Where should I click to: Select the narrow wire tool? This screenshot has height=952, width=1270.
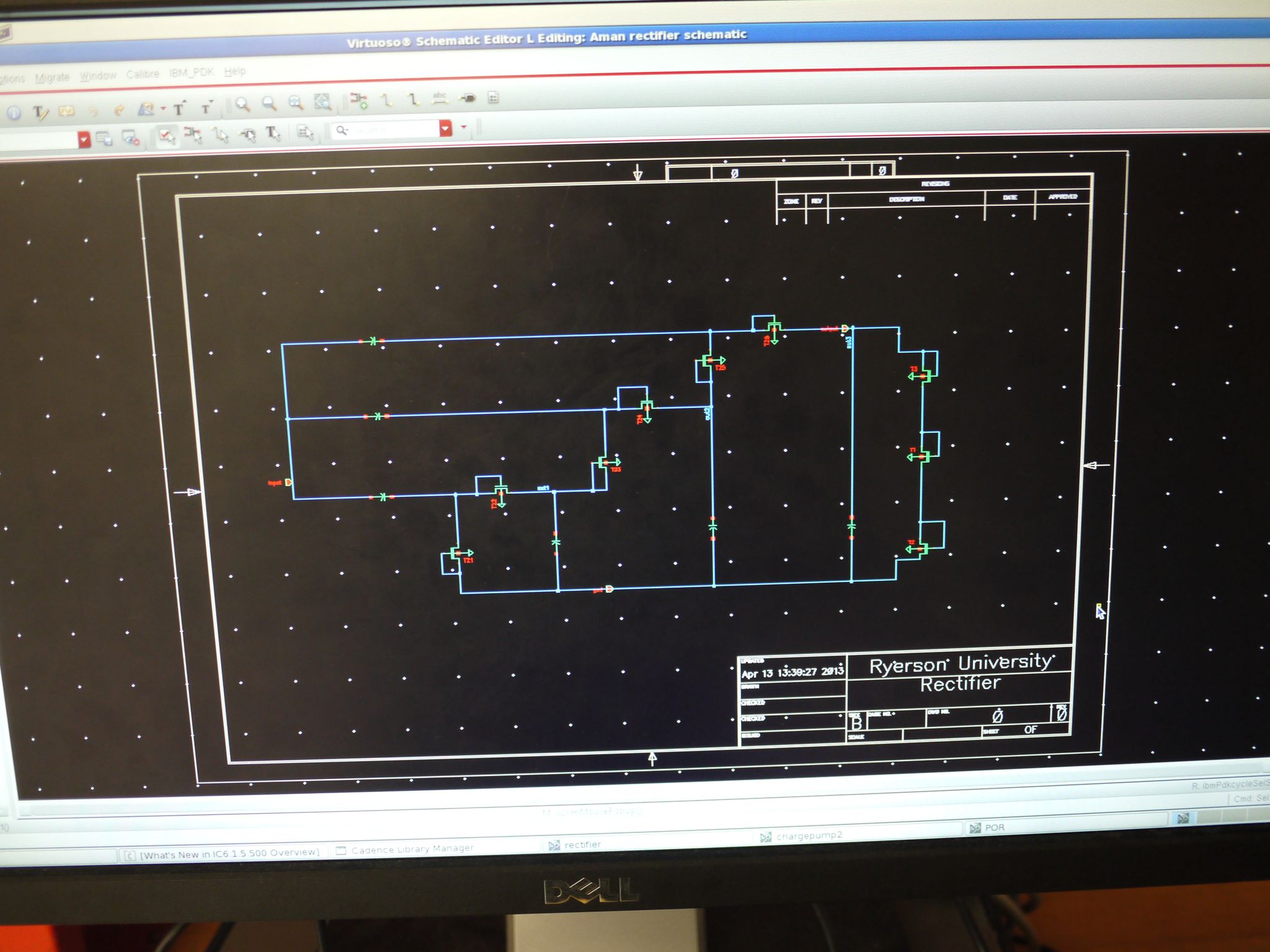pyautogui.click(x=386, y=99)
